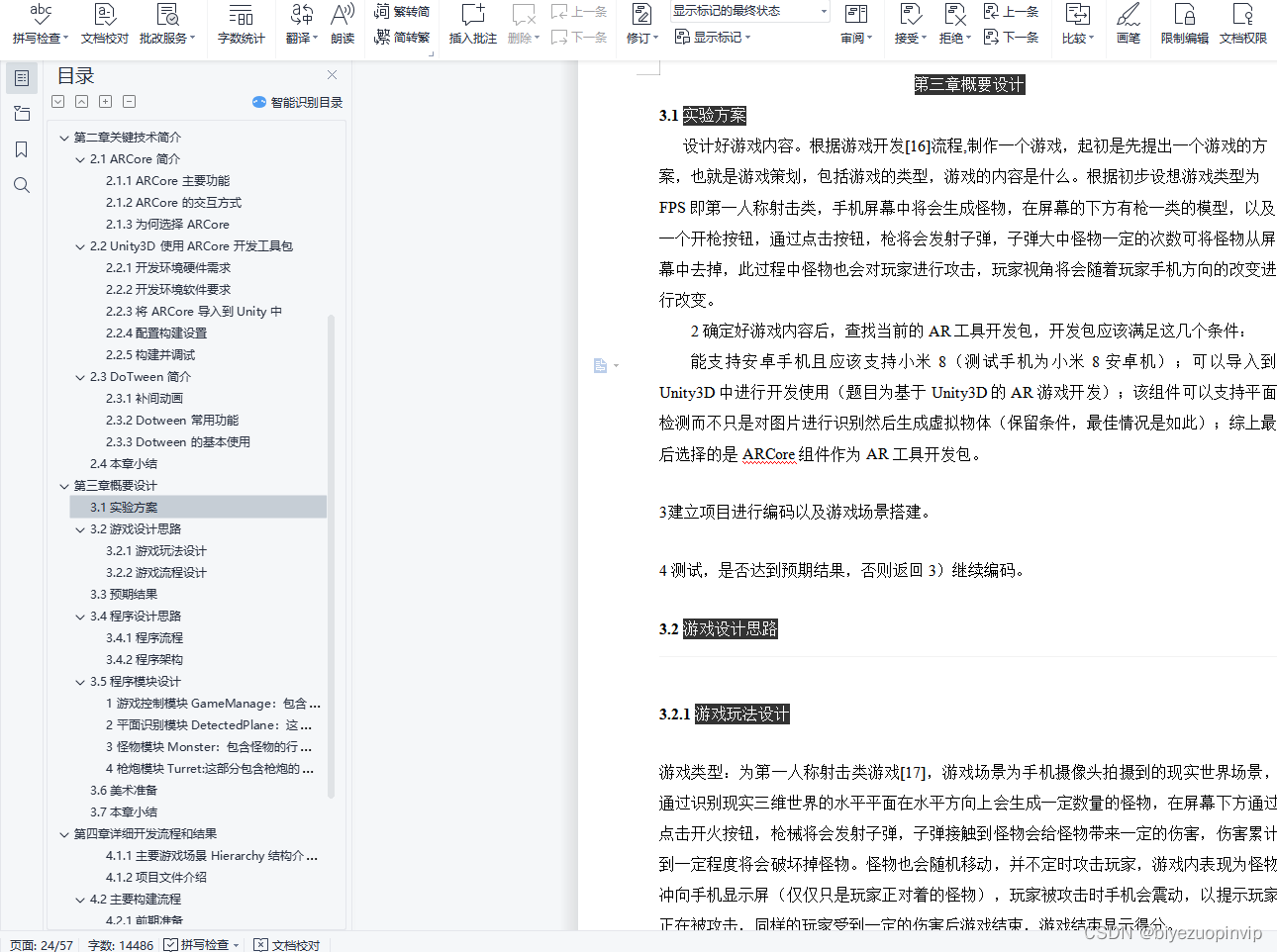This screenshot has width=1277, height=952.
Task: Collapse the 2.1 ARCore 简介 node
Action: click(x=80, y=159)
